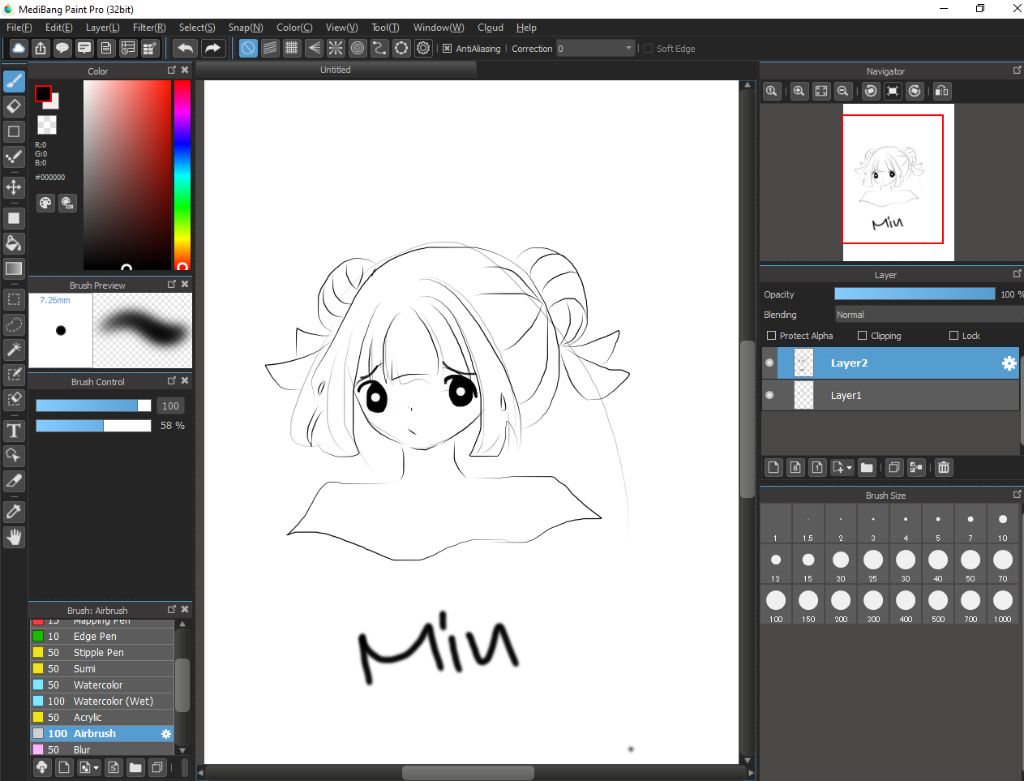Enable the Soft Edge checkbox
This screenshot has height=781, width=1024.
pos(648,48)
